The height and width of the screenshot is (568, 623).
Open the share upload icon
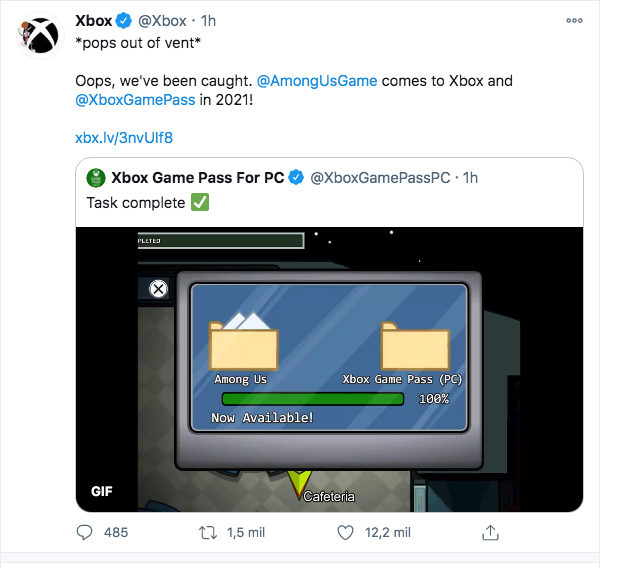point(490,532)
